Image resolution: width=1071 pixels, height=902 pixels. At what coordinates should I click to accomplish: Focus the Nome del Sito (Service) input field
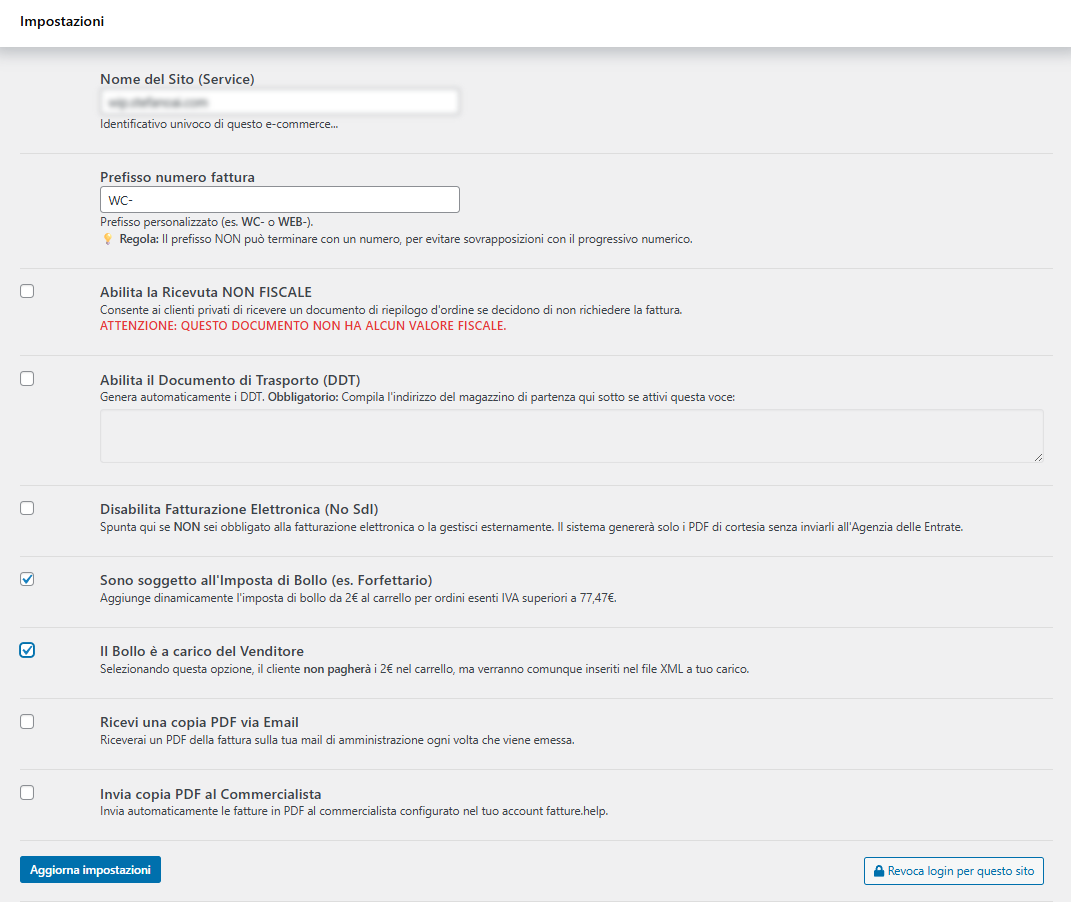tap(279, 102)
